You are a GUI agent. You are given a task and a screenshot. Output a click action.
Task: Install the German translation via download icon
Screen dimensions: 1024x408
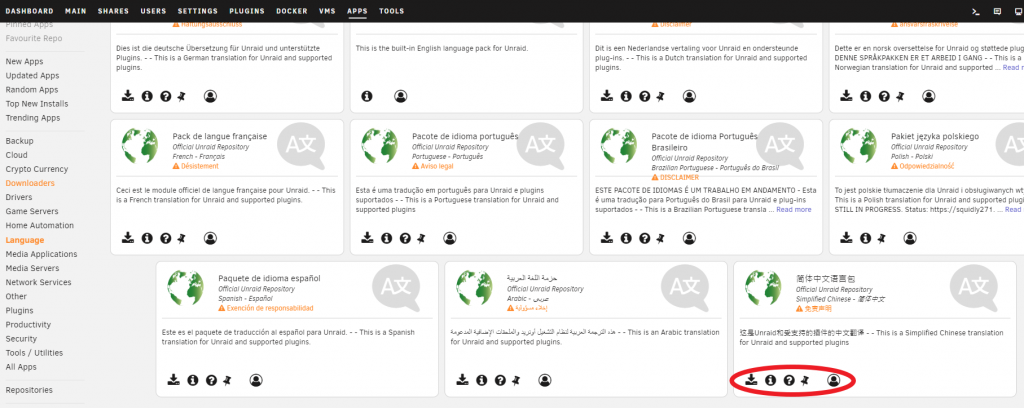point(128,96)
